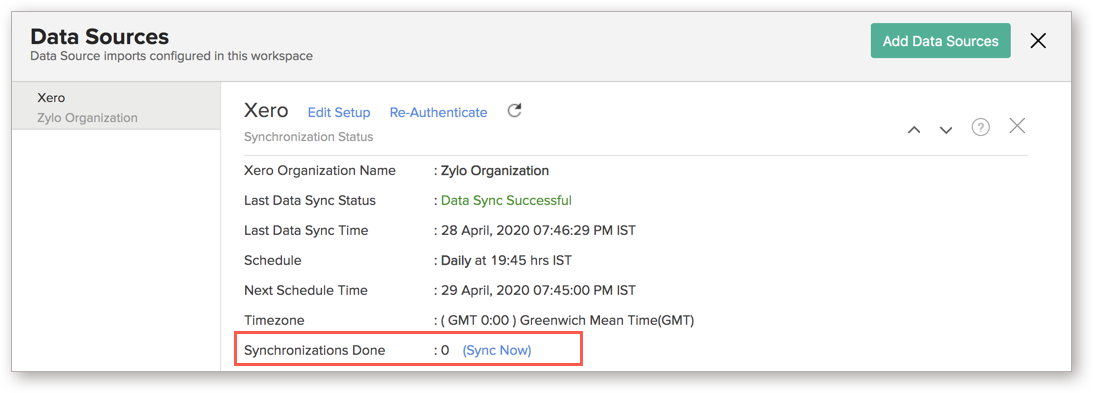Click the 'Synchronizations Done' label

click(314, 350)
